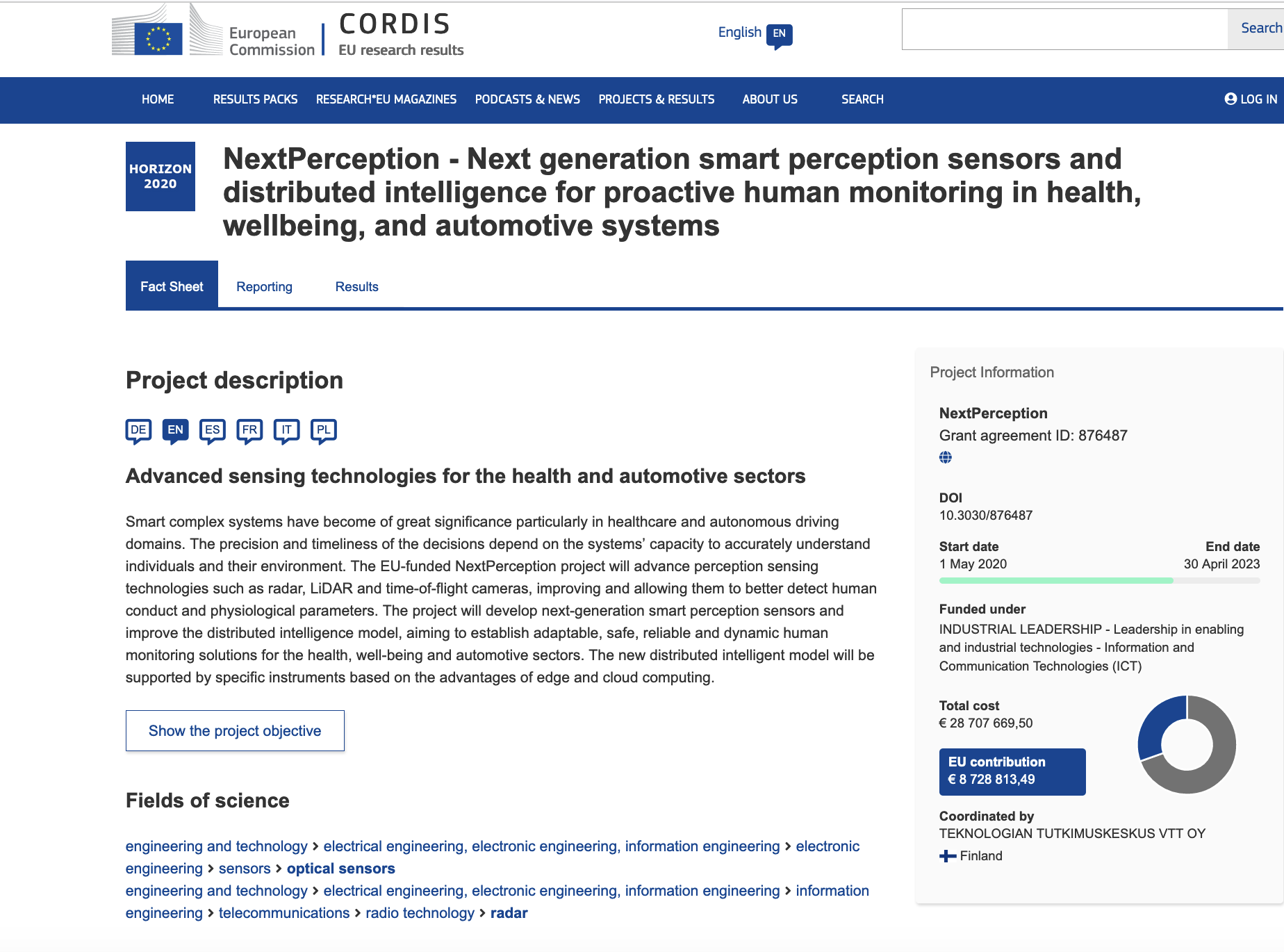
Task: Click the Horizon 2020 programme badge
Action: coord(160,177)
